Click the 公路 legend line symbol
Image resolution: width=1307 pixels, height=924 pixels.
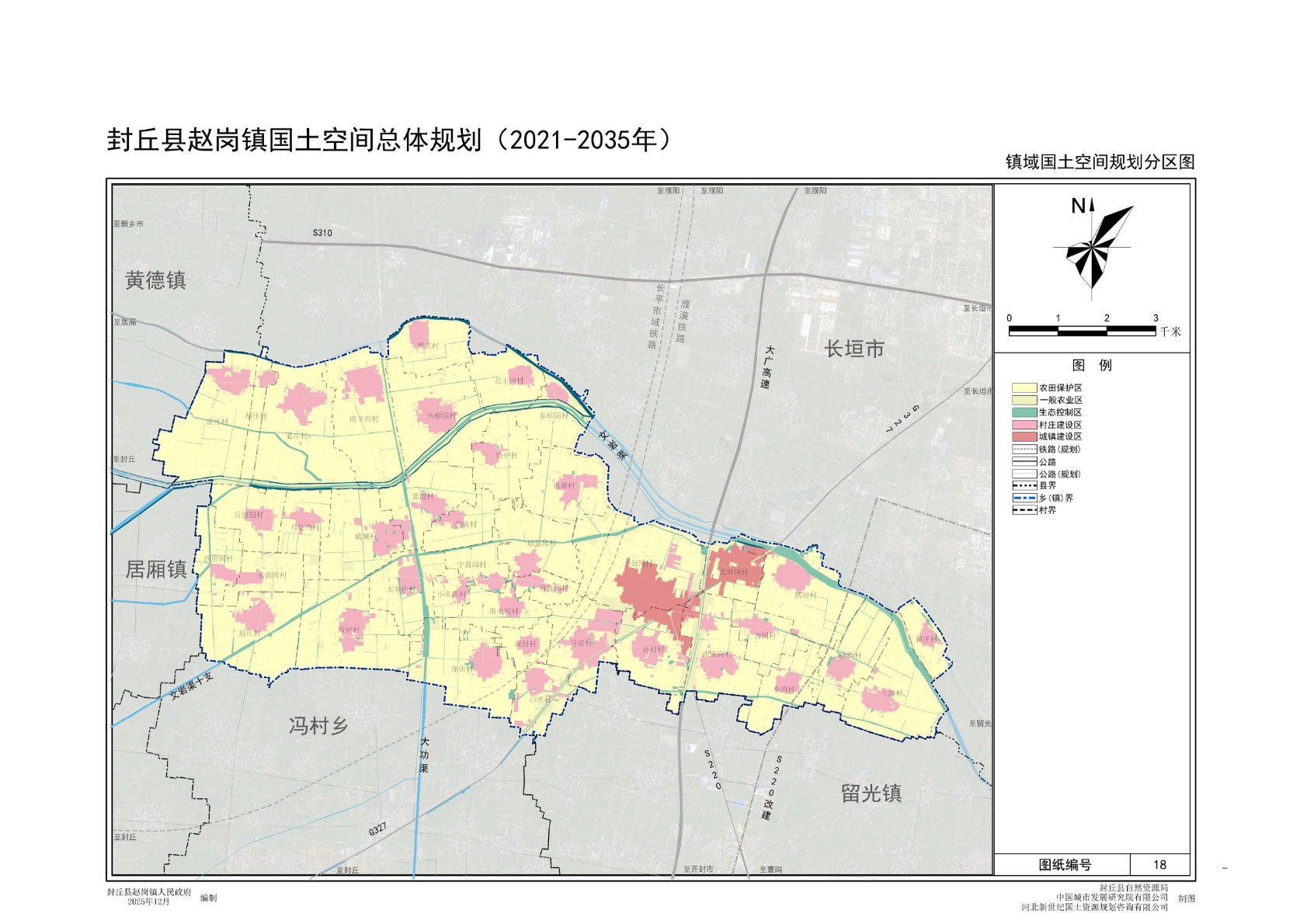pos(1024,462)
